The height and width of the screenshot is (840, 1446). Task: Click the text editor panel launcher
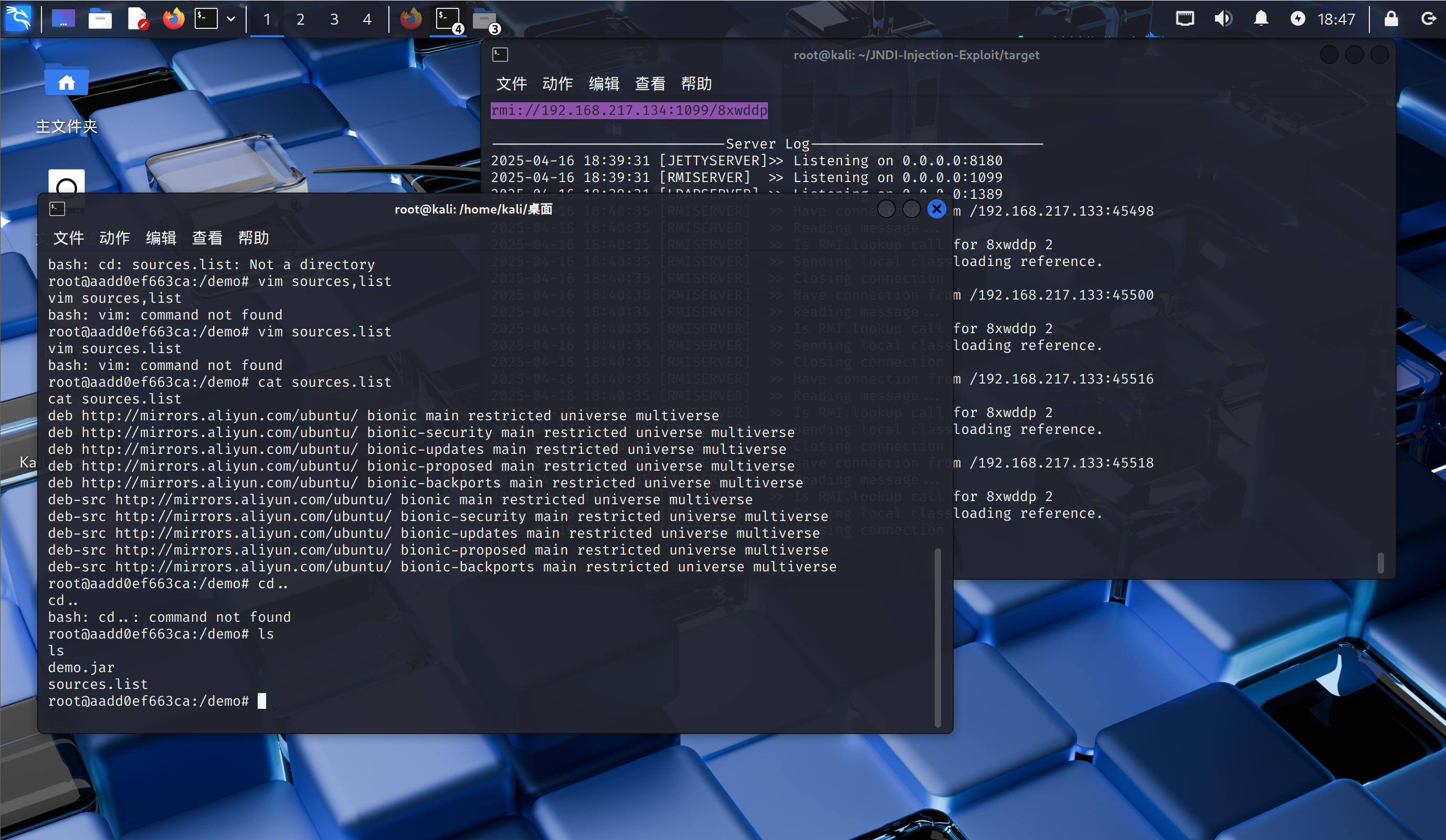(x=137, y=18)
